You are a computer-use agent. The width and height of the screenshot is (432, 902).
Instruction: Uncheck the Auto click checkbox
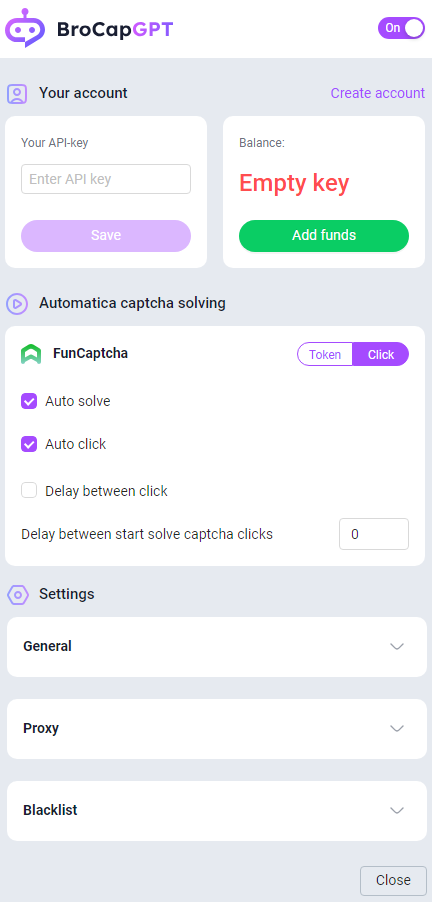click(29, 444)
